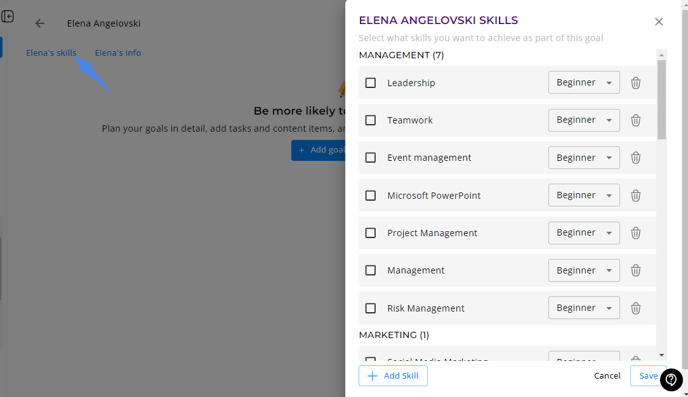Go back using the left arrow icon

(40, 23)
